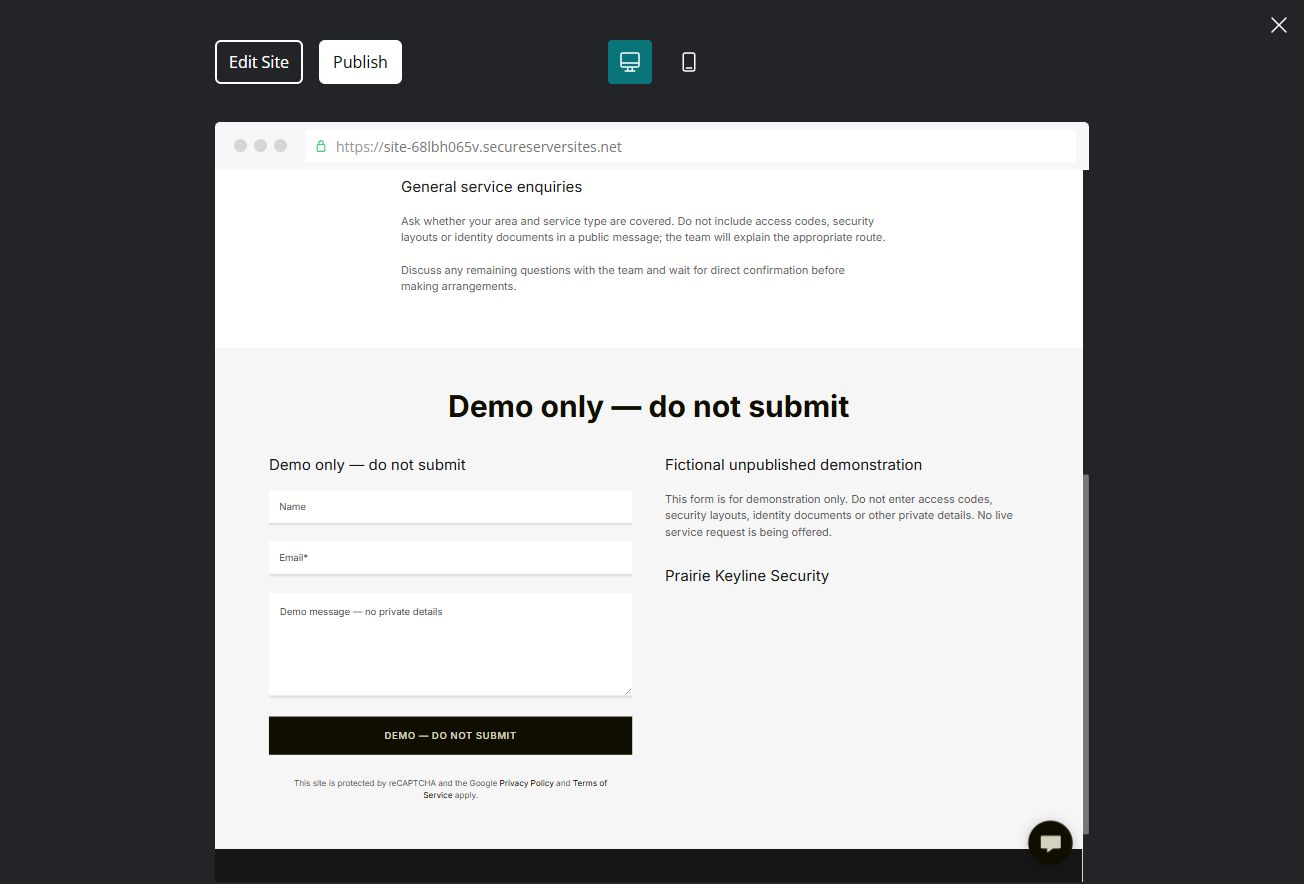Click the paragraph starting 'Discuss any remaining questions'

click(x=623, y=278)
